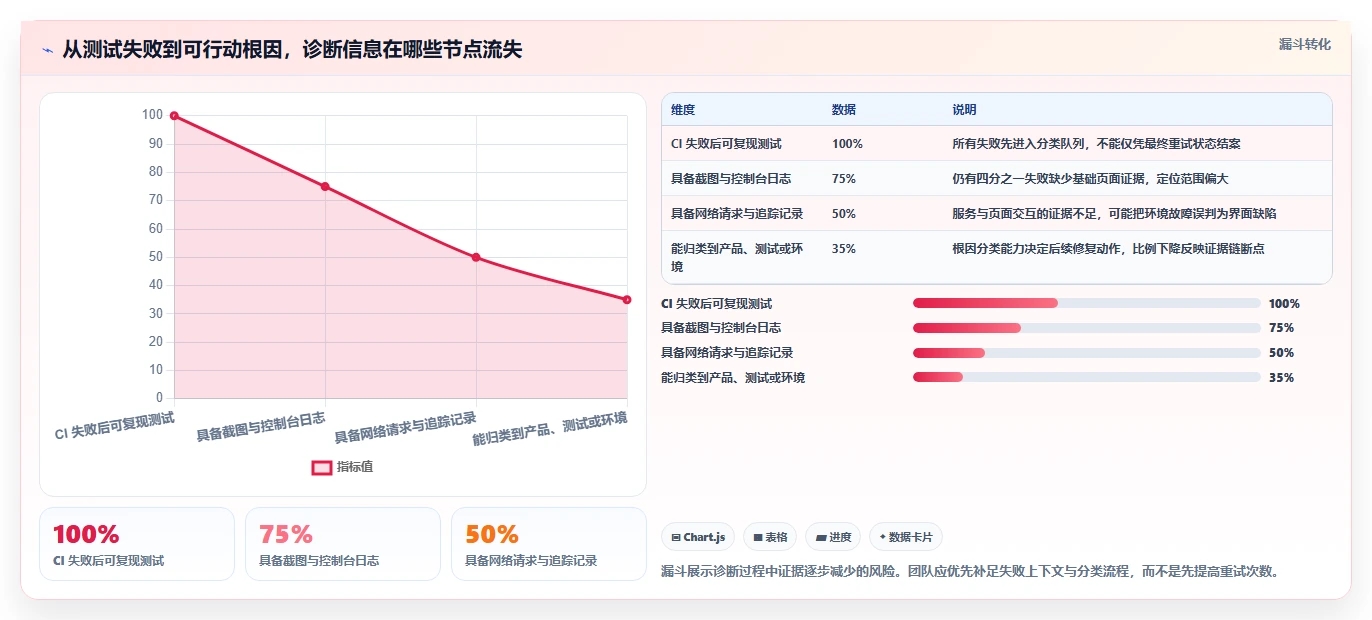Open the 50% 具备网络请求与追踪记录 stat card
This screenshot has width=1372, height=620.
[x=549, y=544]
